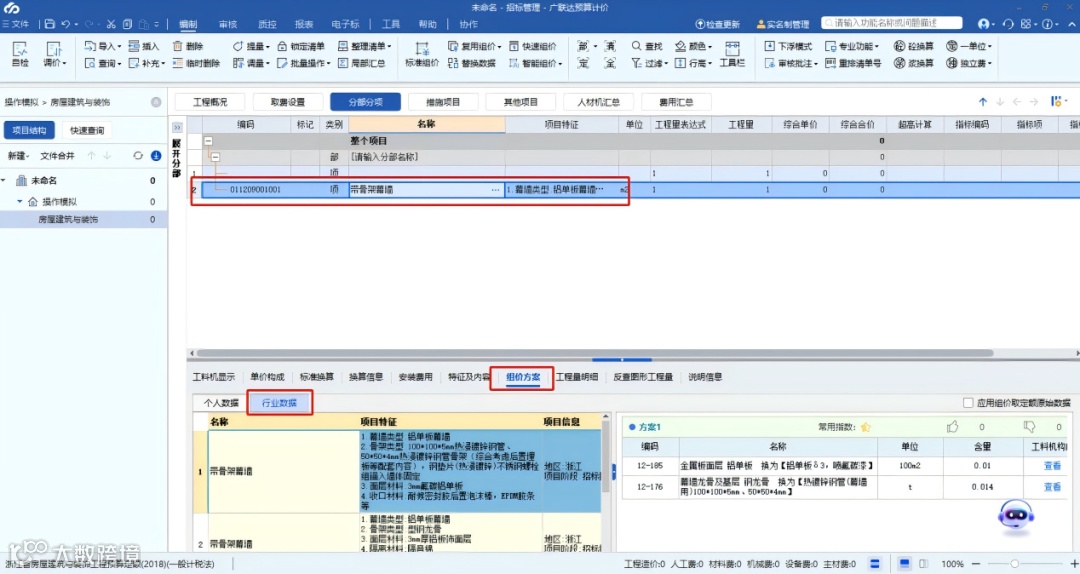This screenshot has height=574, width=1080.
Task: Open the 工程量明细 bottom tab
Action: [577, 377]
